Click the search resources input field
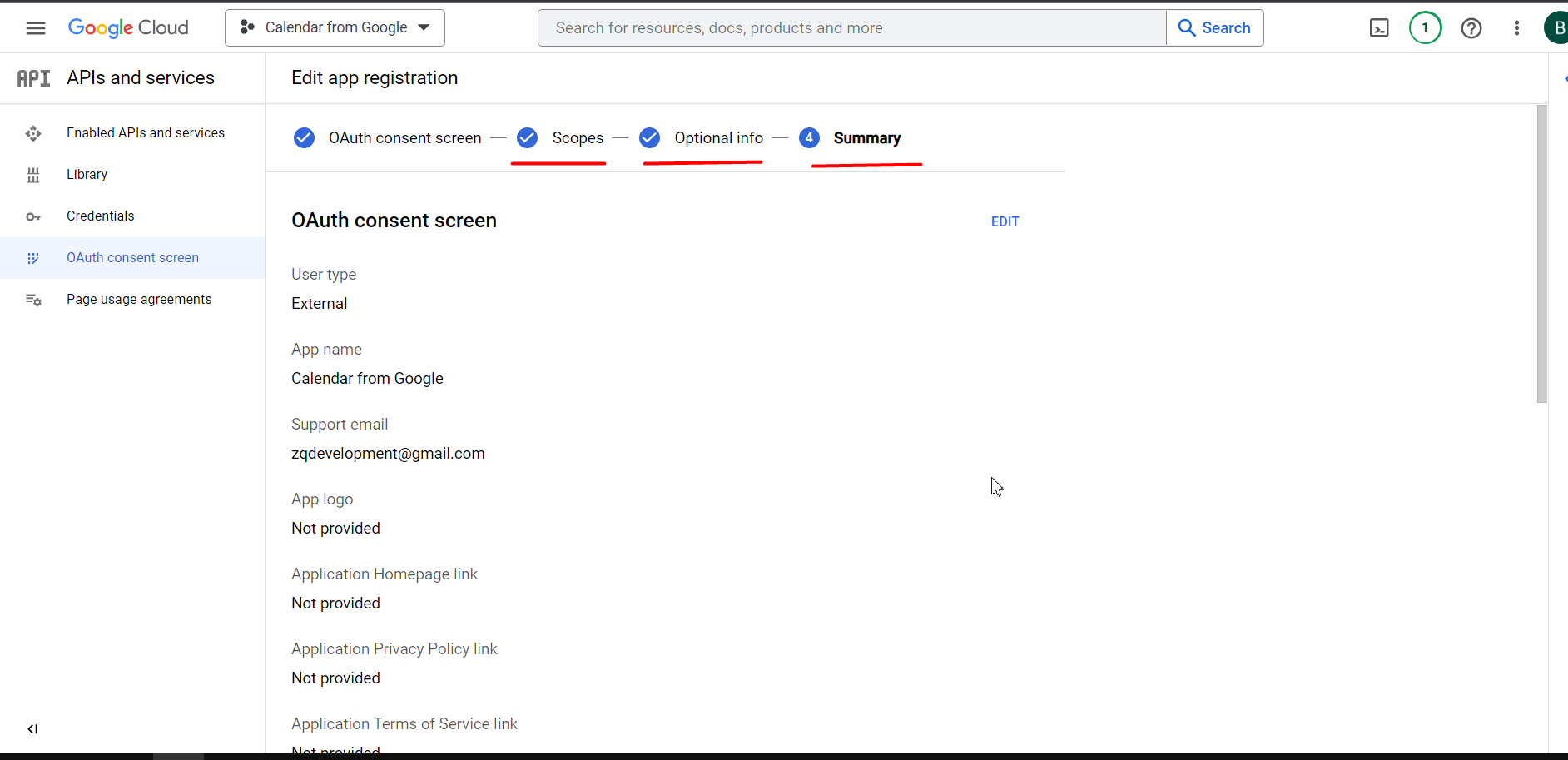This screenshot has height=760, width=1568. pyautogui.click(x=852, y=28)
